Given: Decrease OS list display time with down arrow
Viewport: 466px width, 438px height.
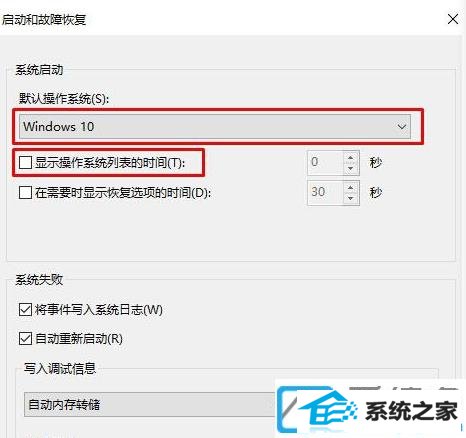Looking at the screenshot, I should click(x=350, y=168).
